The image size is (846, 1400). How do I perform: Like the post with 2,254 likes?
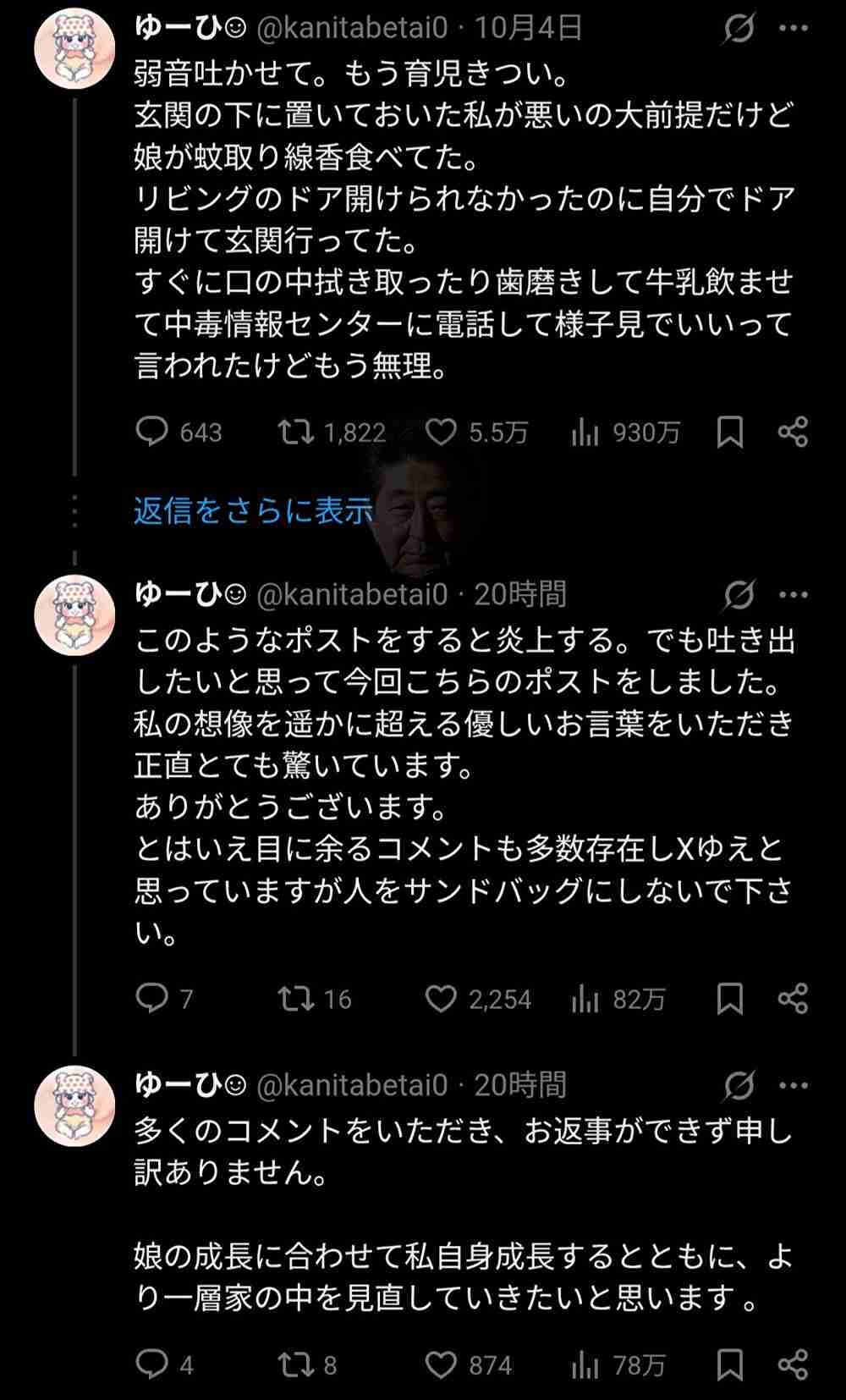click(441, 999)
